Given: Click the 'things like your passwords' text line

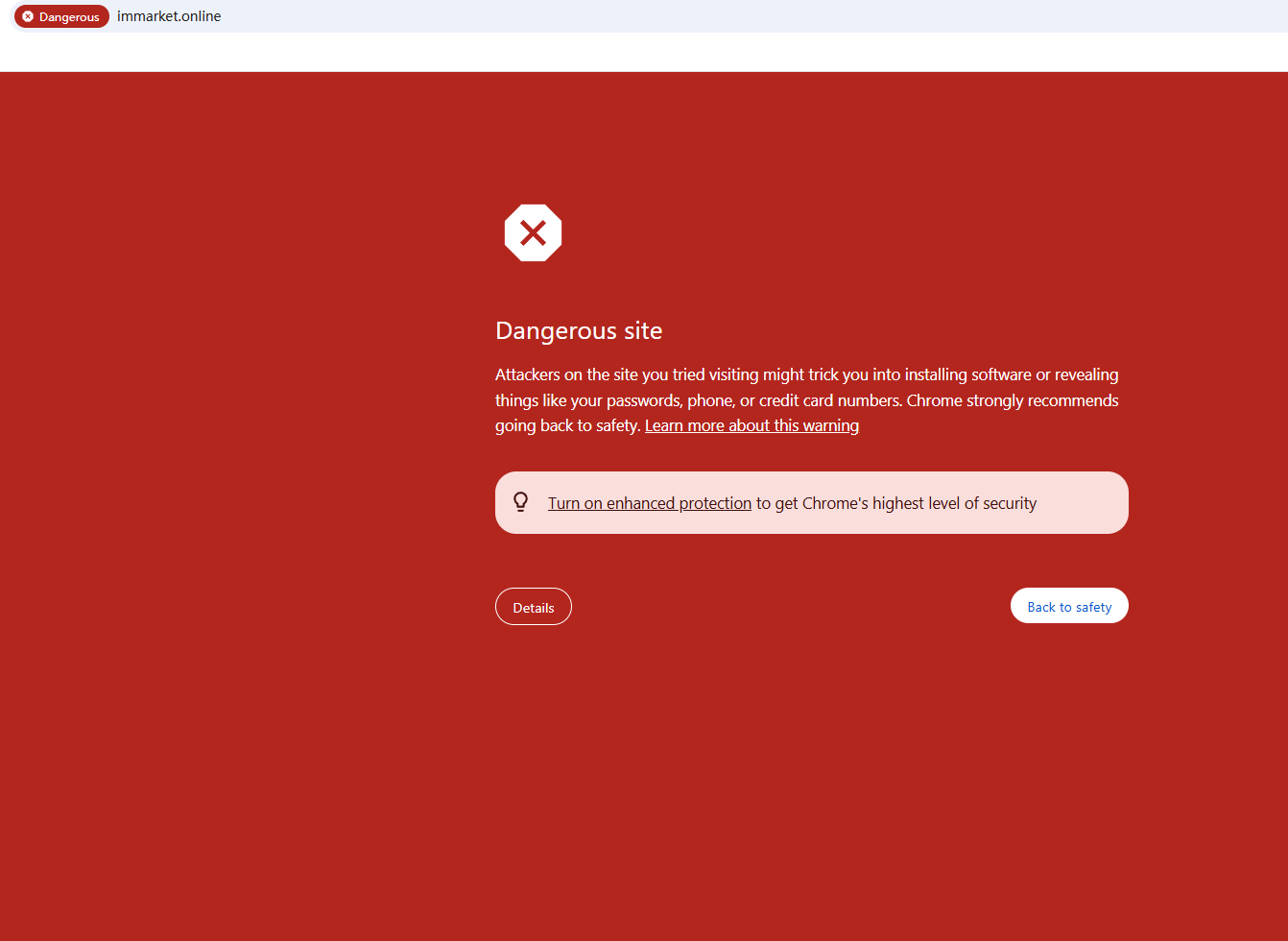Looking at the screenshot, I should point(806,400).
